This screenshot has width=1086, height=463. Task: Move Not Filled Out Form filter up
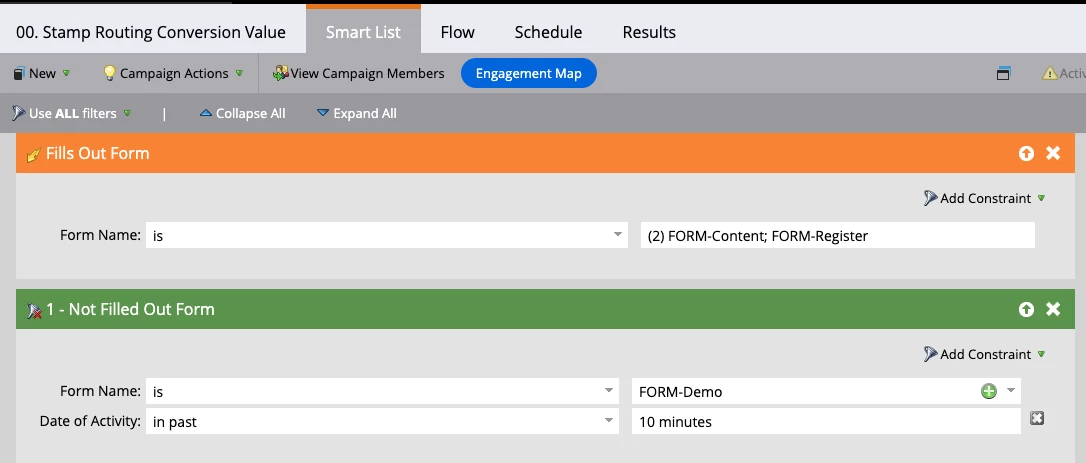(x=1026, y=309)
